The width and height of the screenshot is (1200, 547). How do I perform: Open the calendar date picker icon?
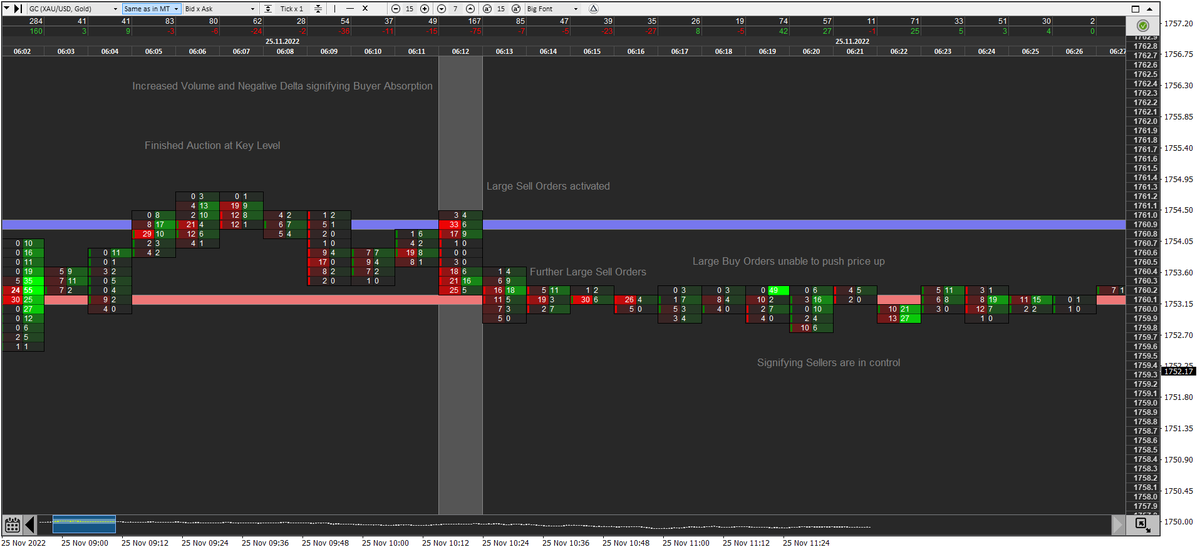point(12,524)
